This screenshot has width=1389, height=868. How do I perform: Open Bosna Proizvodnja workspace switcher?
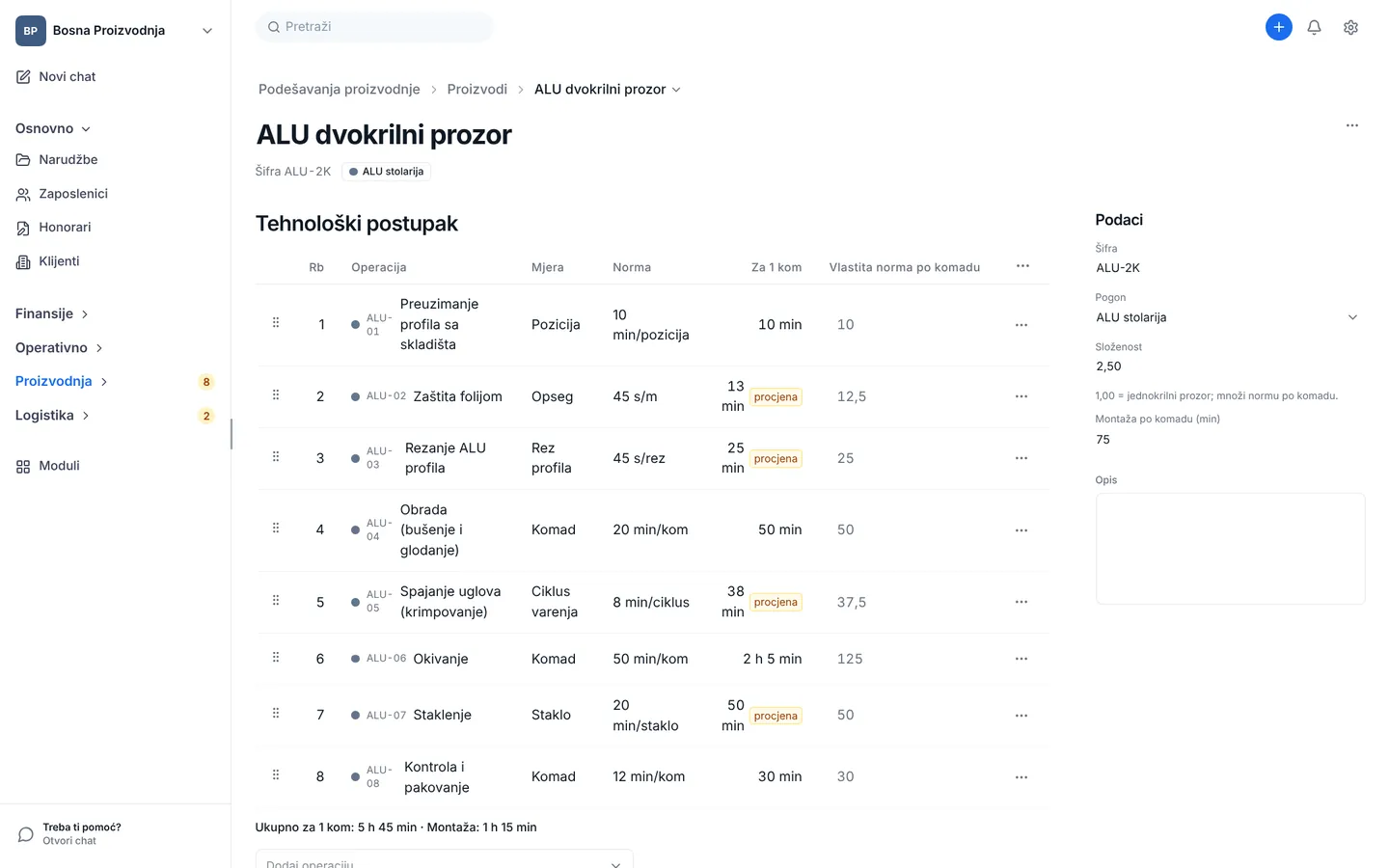pyautogui.click(x=115, y=31)
